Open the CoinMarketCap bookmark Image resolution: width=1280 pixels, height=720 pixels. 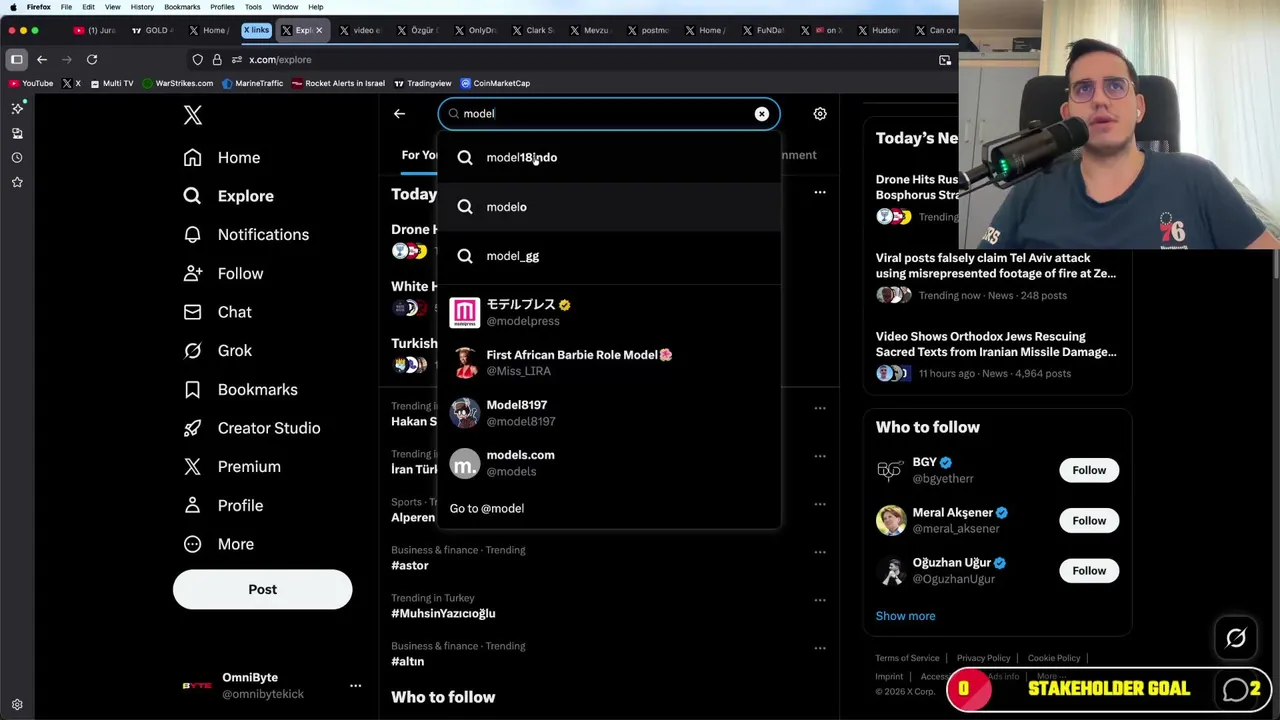pos(495,83)
